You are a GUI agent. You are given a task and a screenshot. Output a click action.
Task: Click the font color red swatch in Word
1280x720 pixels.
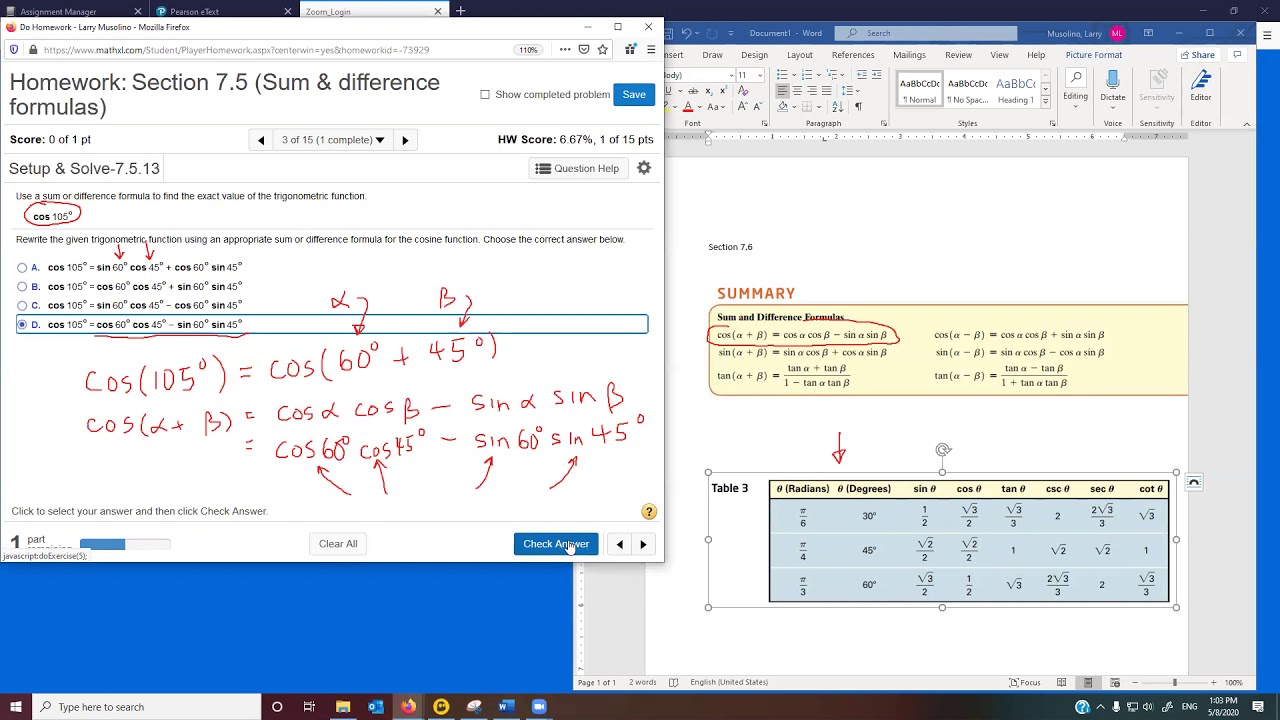[687, 107]
